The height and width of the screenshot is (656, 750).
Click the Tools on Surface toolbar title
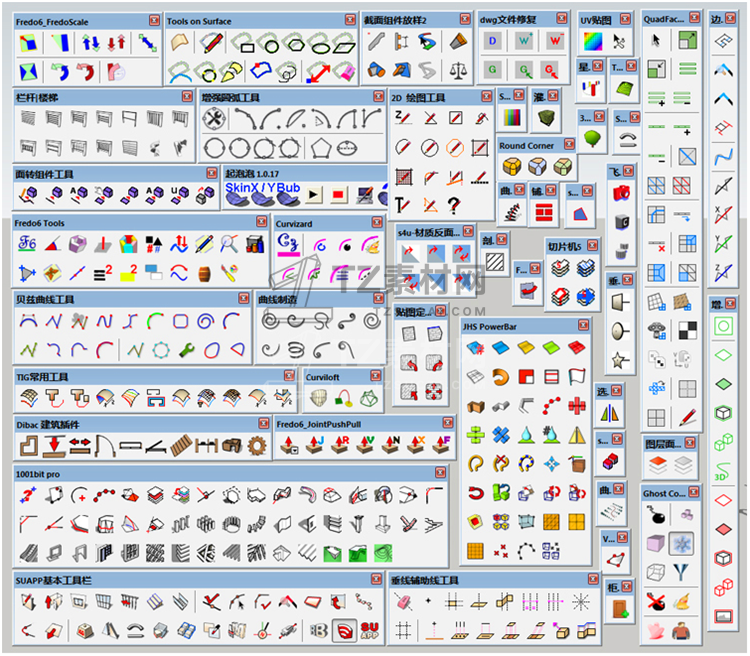click(199, 21)
